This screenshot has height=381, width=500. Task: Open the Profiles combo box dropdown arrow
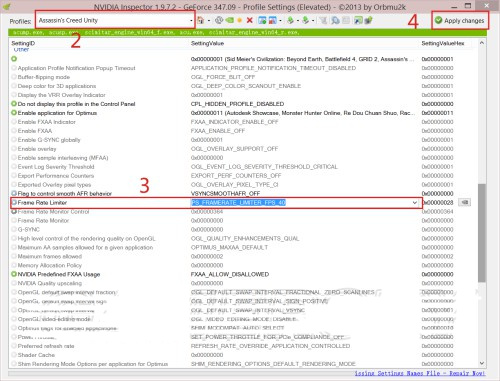[191, 20]
